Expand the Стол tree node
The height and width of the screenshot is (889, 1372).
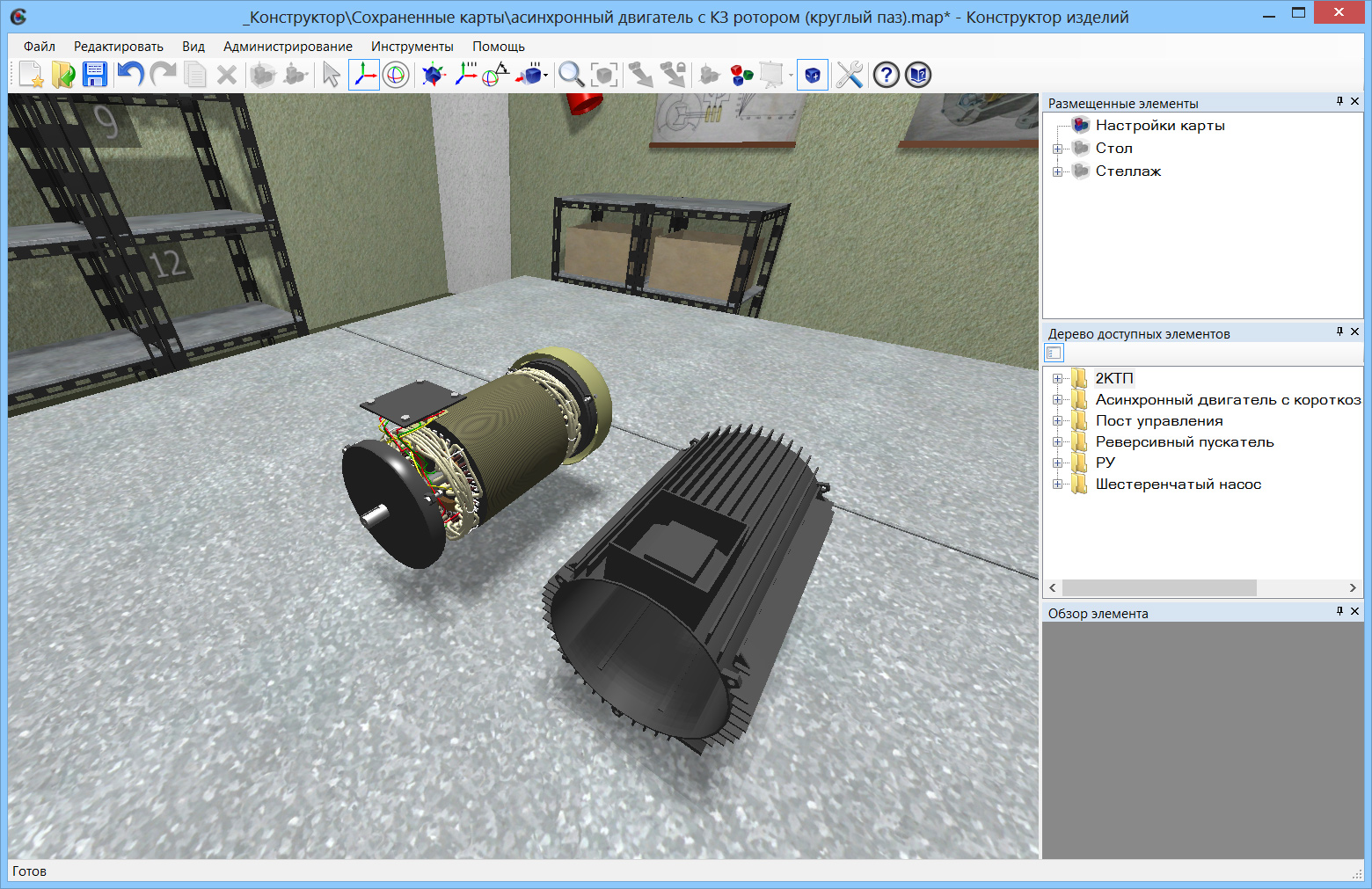click(1057, 149)
